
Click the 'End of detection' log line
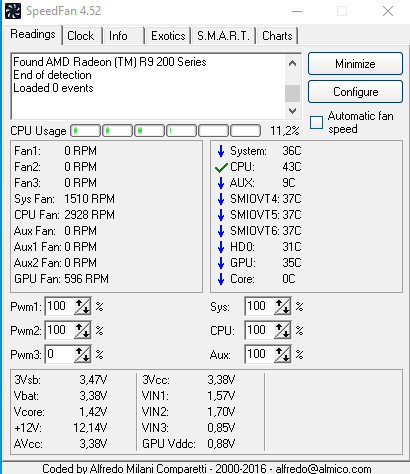coord(52,75)
